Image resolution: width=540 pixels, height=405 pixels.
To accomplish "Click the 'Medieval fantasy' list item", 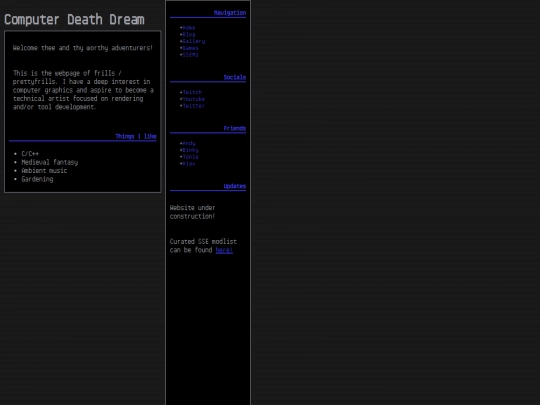I will [50, 162].
